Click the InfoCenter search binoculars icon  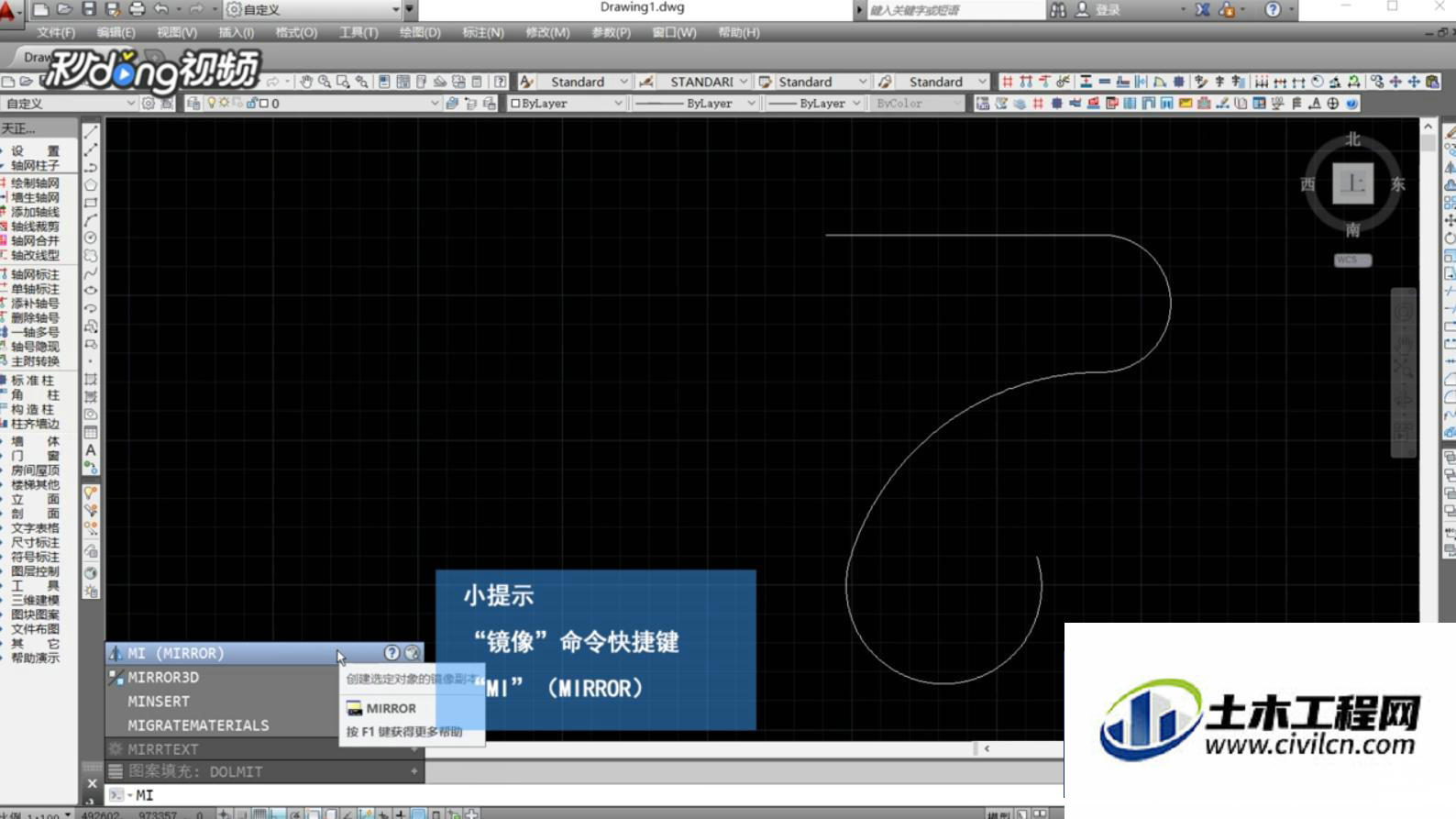1057,9
